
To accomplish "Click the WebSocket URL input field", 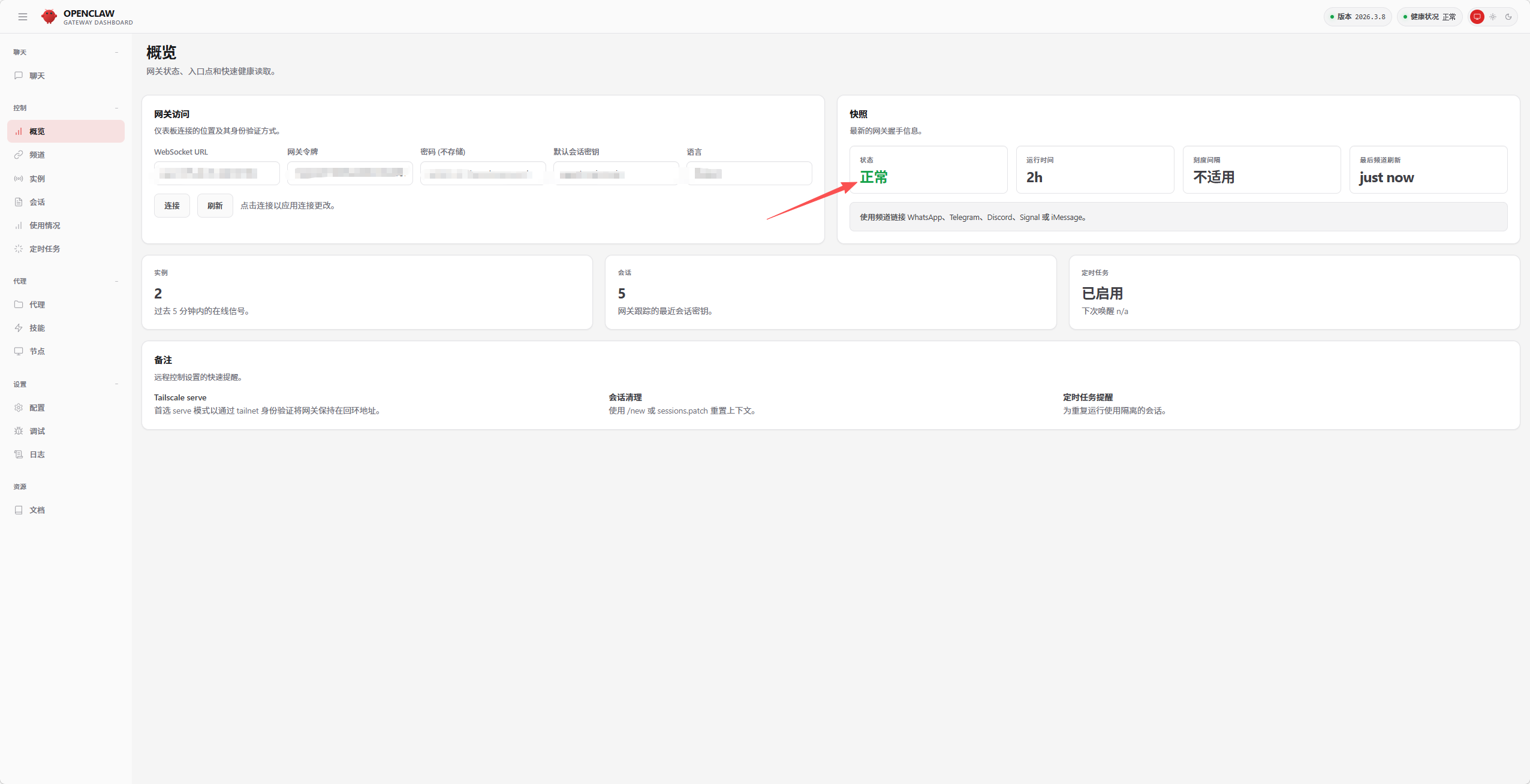I will (216, 173).
